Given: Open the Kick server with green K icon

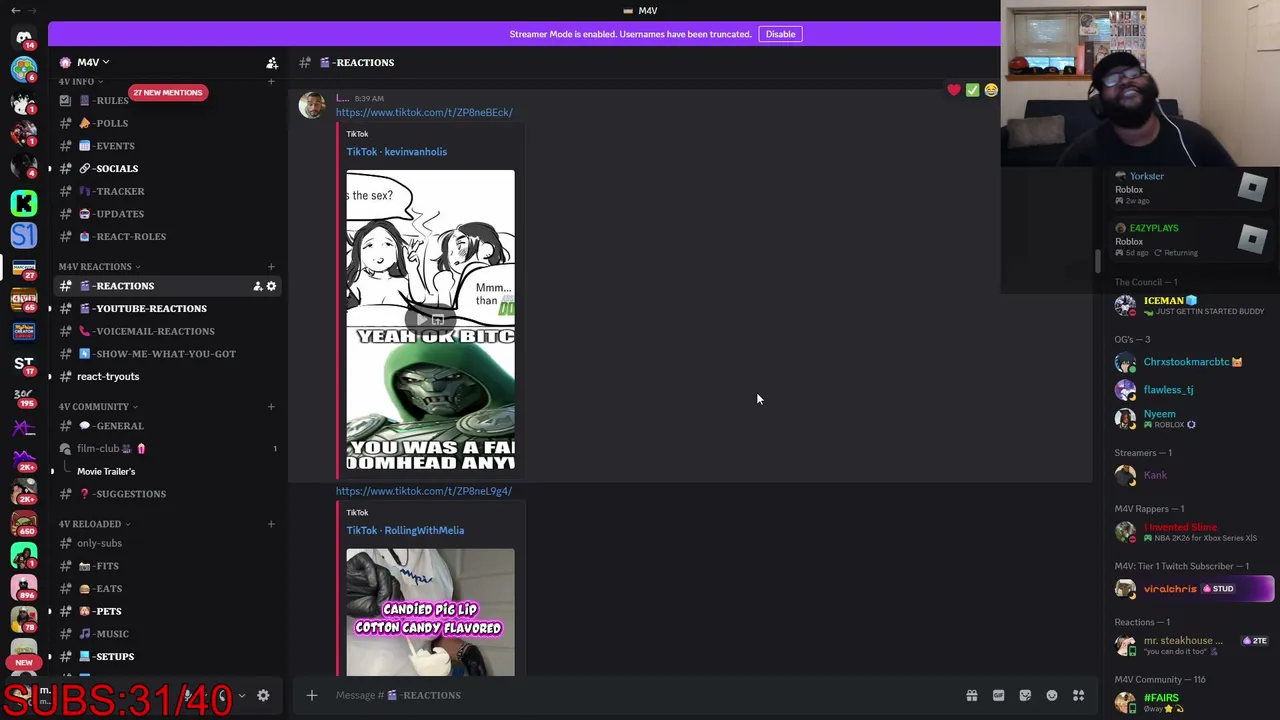Looking at the screenshot, I should tap(24, 203).
